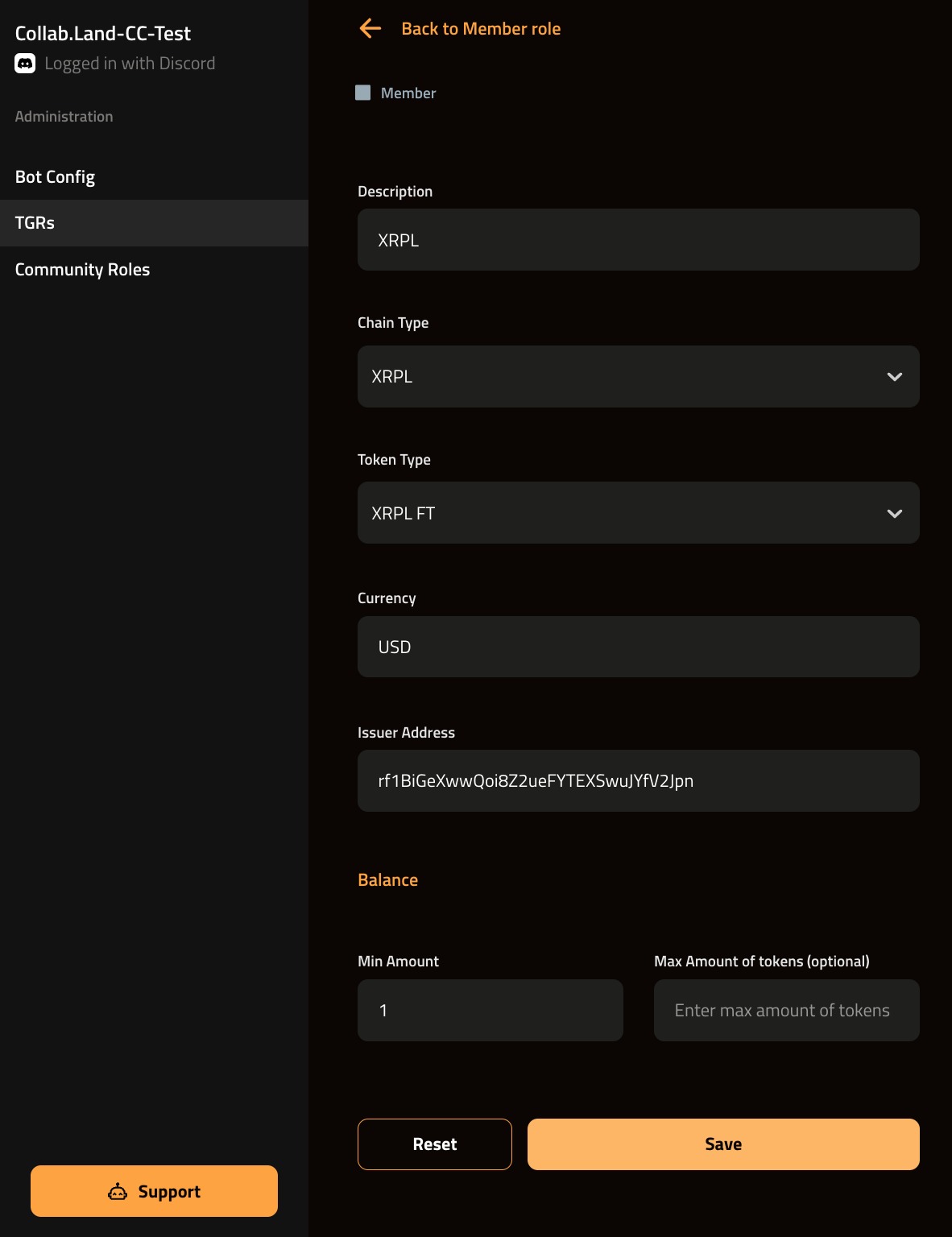Select the Member role color square

tap(363, 93)
